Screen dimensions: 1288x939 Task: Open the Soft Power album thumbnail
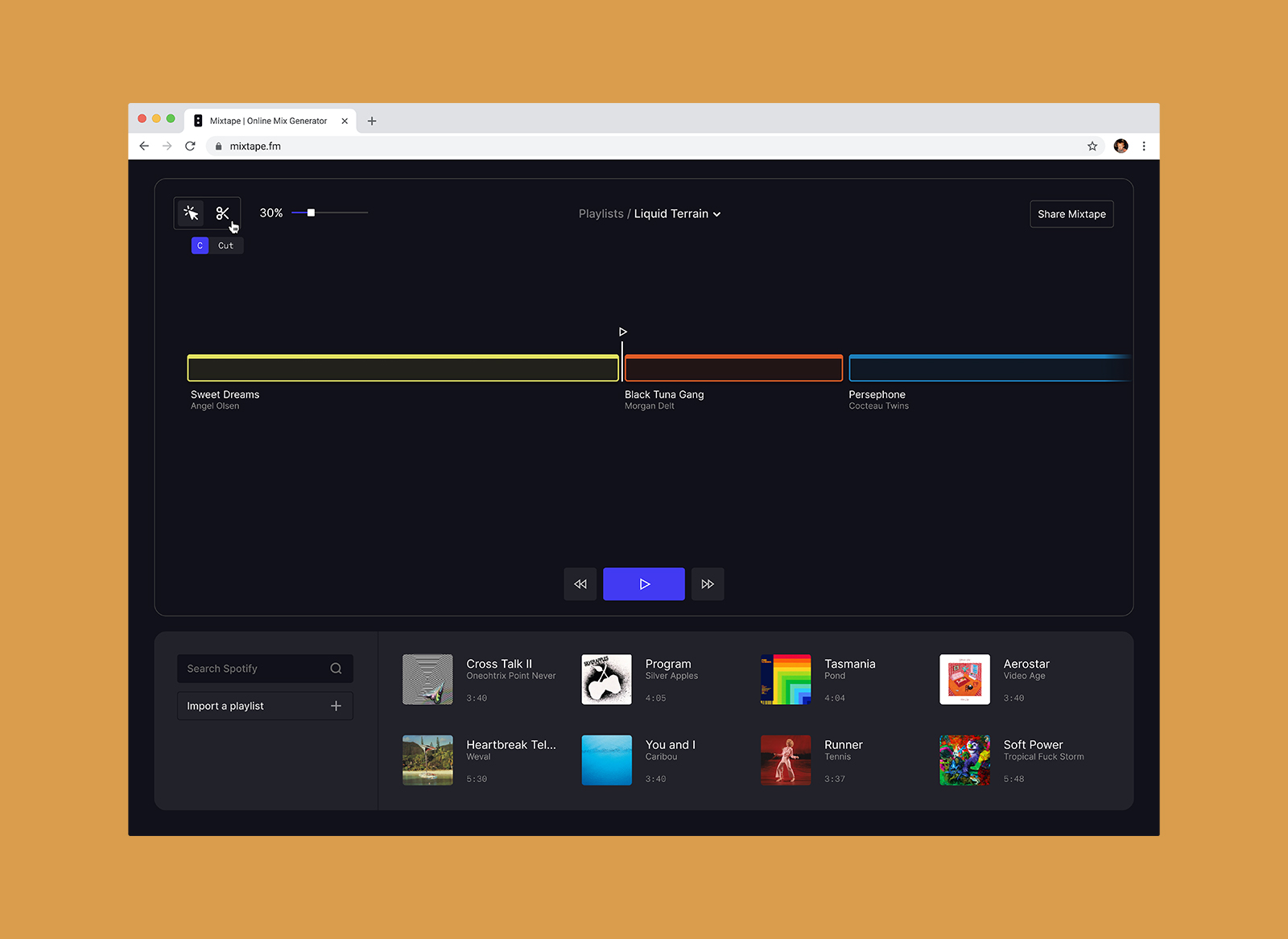point(964,760)
